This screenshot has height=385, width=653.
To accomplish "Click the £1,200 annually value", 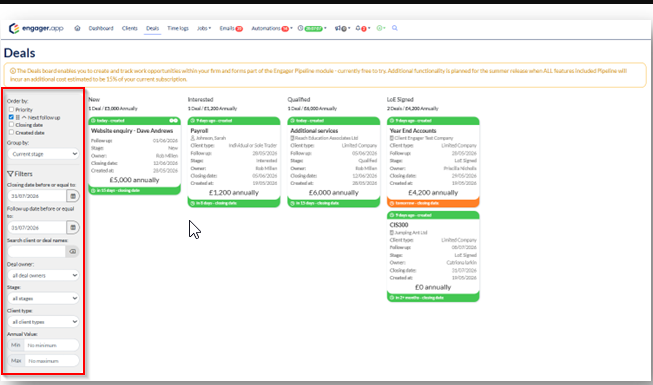I will tap(234, 192).
